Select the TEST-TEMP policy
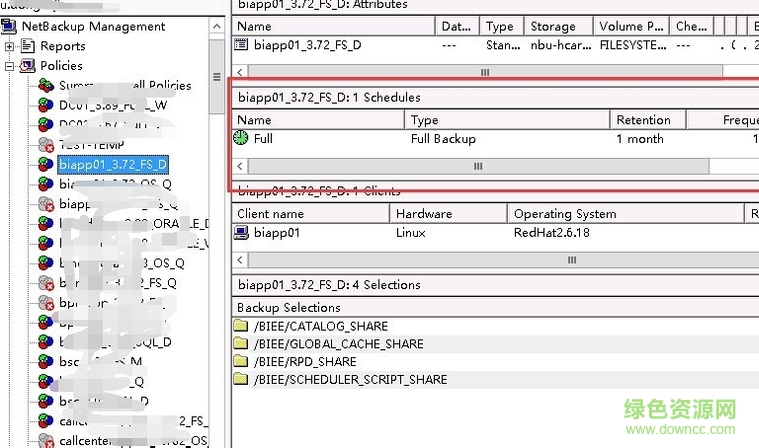This screenshot has height=448, width=759. [91, 145]
